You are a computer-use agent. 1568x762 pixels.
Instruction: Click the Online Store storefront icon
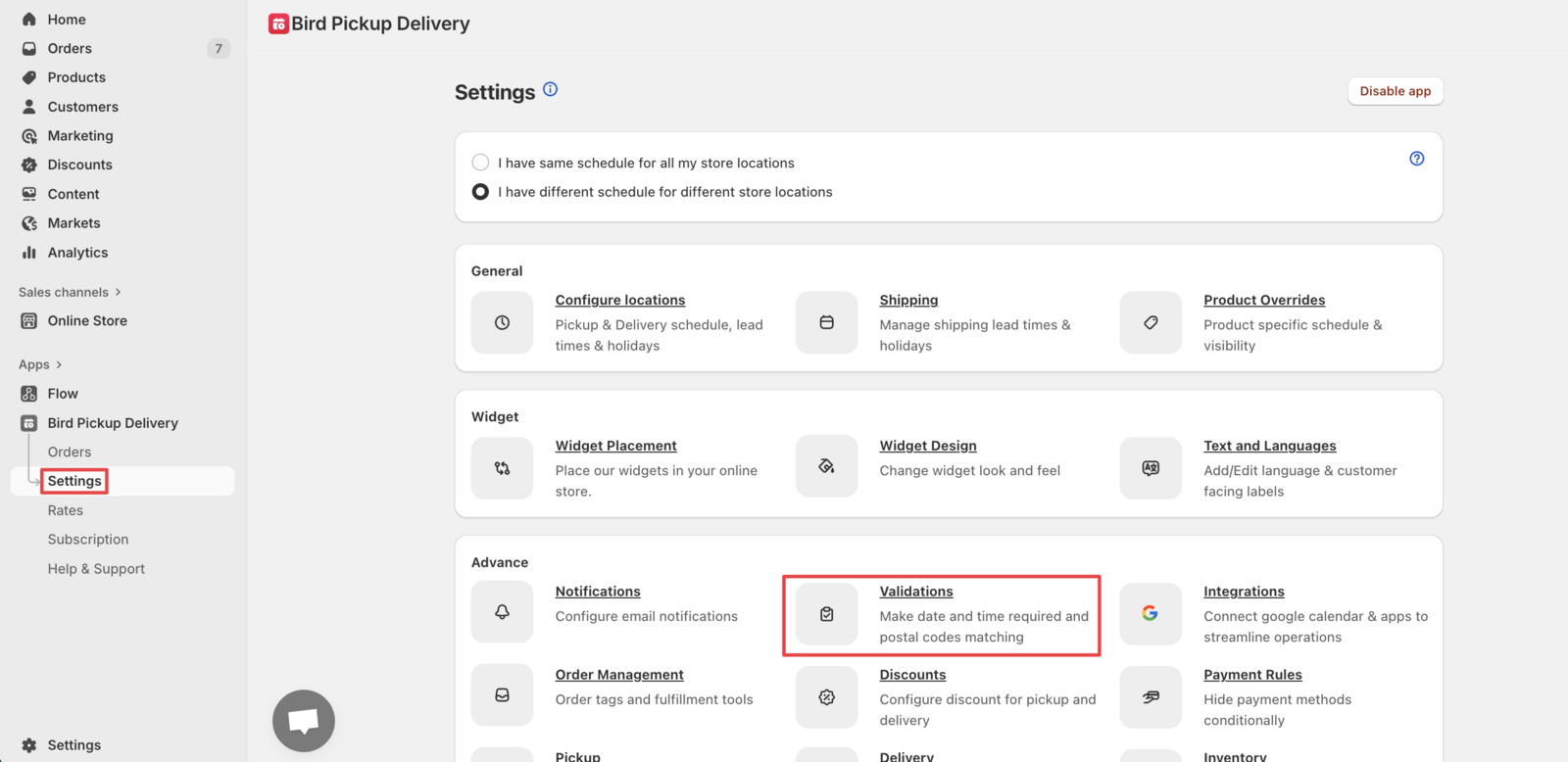click(29, 320)
